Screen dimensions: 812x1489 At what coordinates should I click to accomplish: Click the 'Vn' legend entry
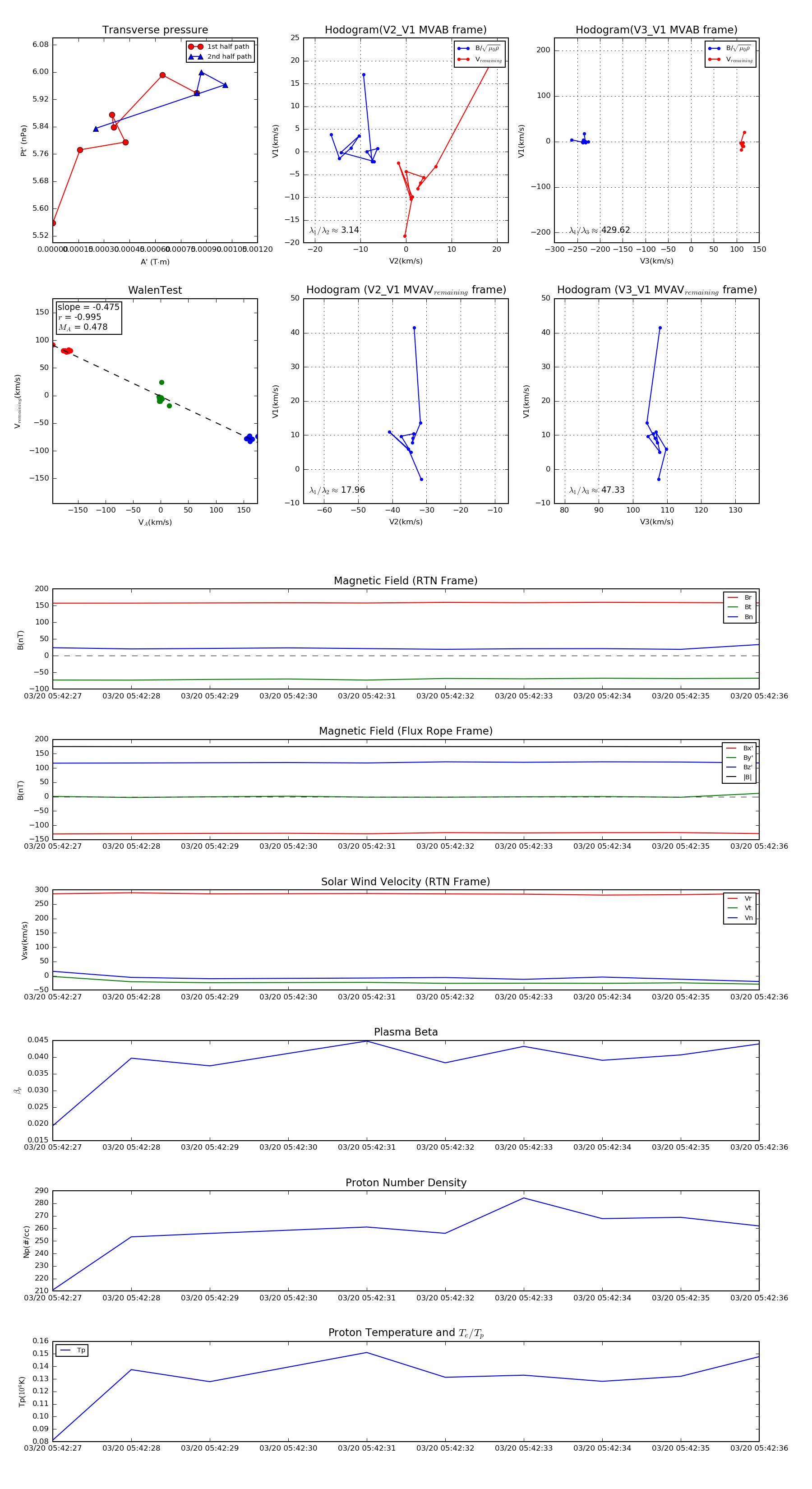(x=740, y=918)
